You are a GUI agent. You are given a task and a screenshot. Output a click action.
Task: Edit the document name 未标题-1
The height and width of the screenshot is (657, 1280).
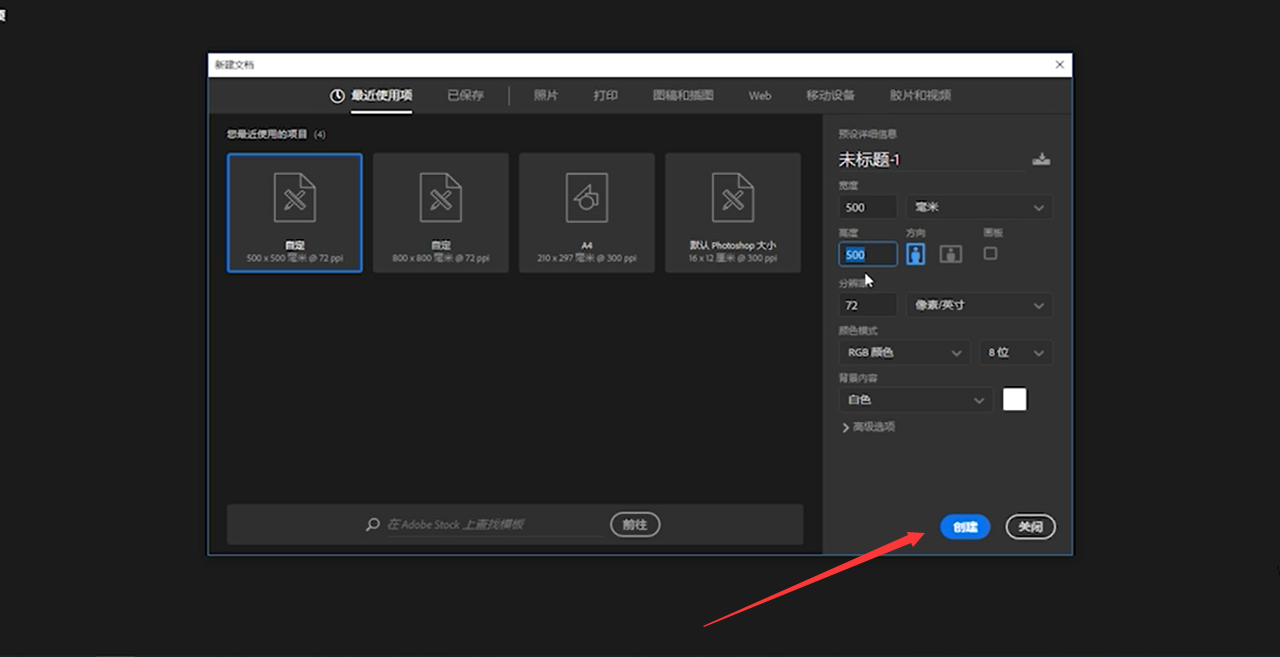930,160
